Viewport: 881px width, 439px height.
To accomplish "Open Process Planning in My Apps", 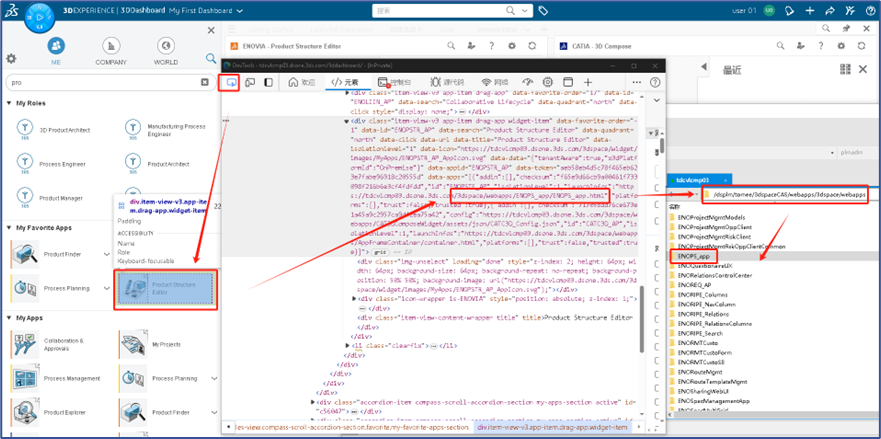I will click(x=160, y=379).
